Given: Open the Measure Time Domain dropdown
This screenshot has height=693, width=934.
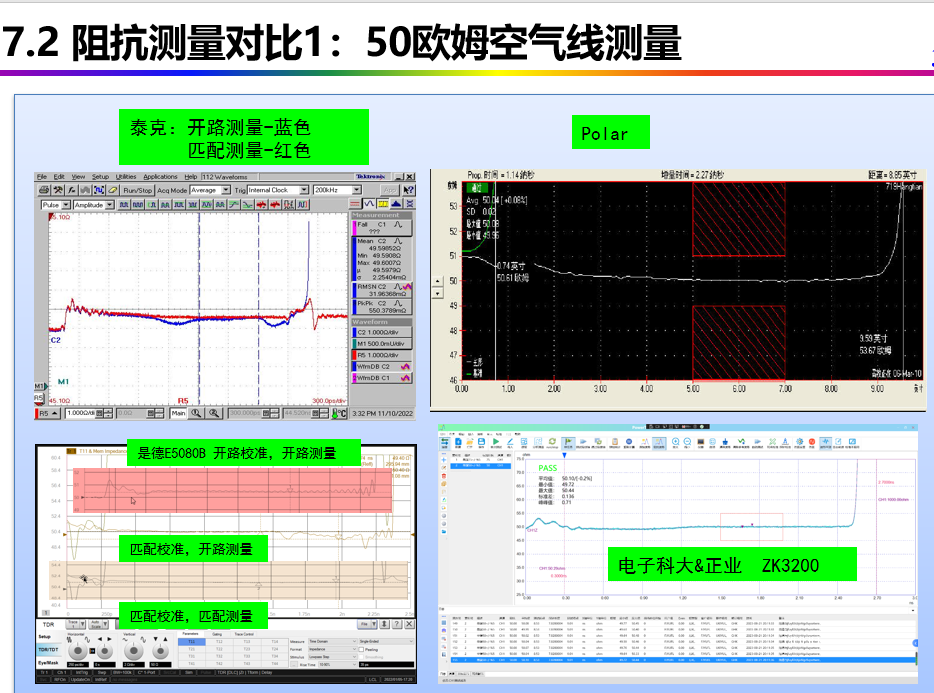Looking at the screenshot, I should (332, 642).
